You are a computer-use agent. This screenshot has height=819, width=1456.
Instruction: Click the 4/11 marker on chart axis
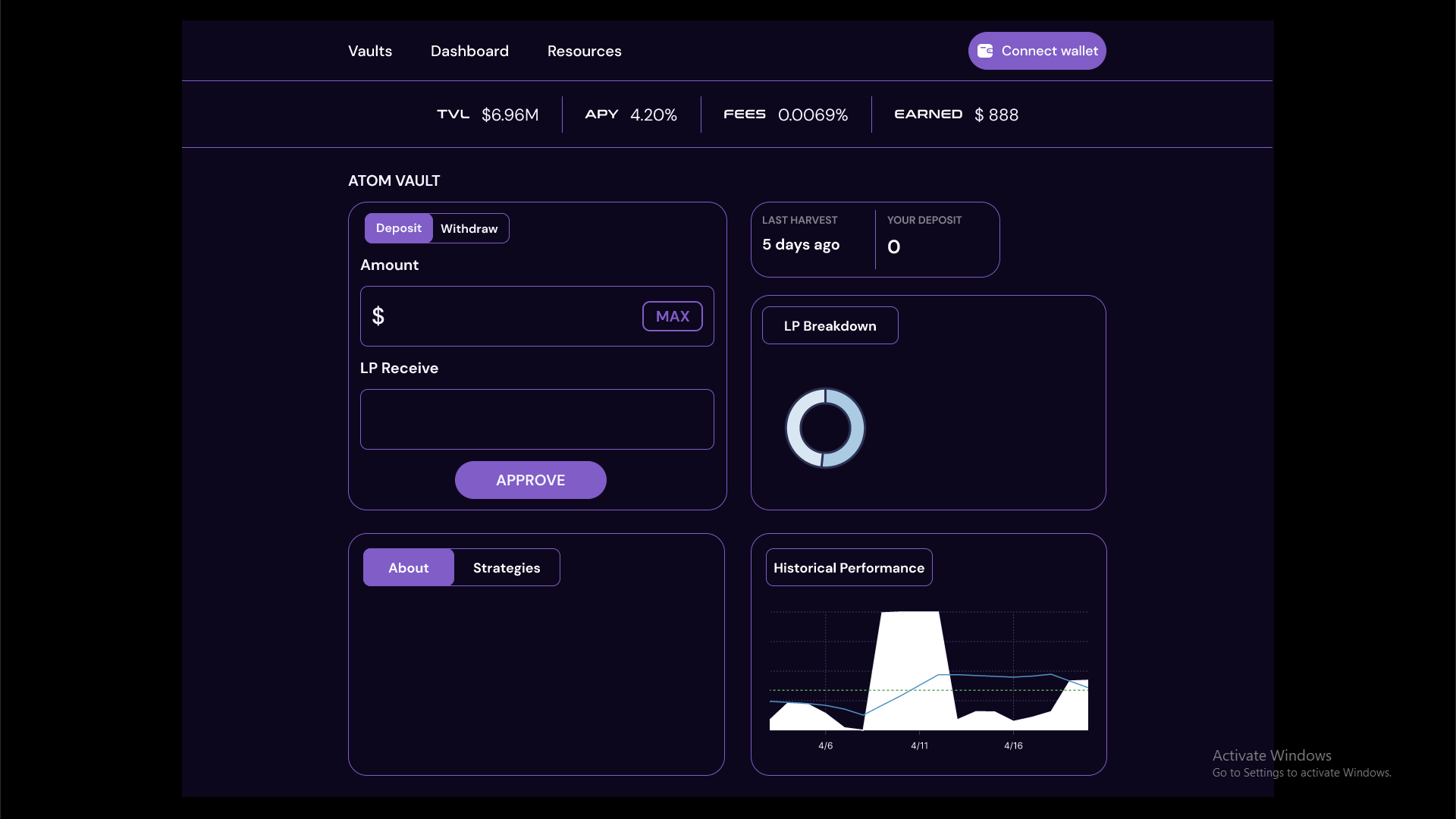pyautogui.click(x=919, y=745)
